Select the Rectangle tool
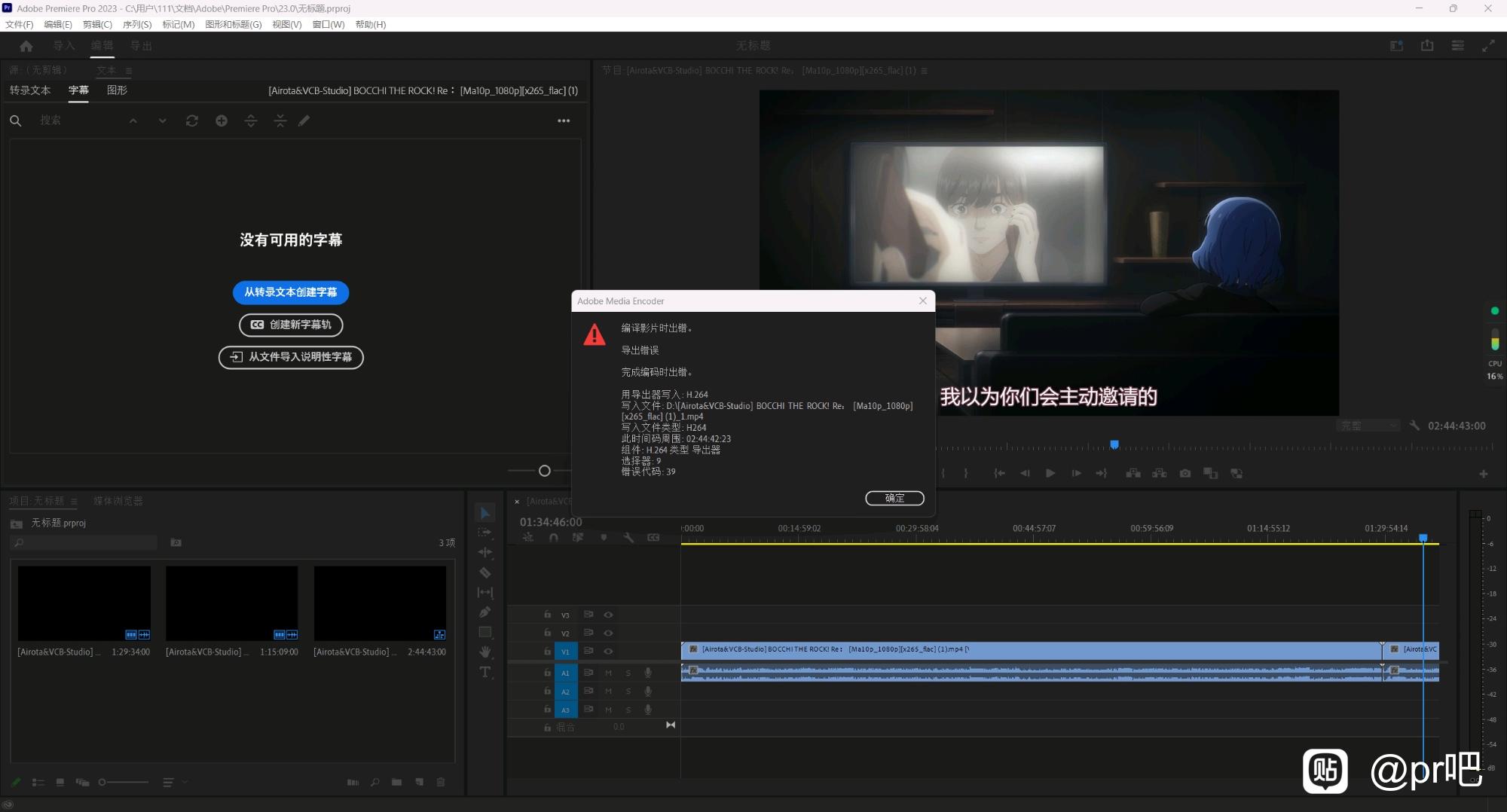Image resolution: width=1507 pixels, height=812 pixels. [x=485, y=632]
